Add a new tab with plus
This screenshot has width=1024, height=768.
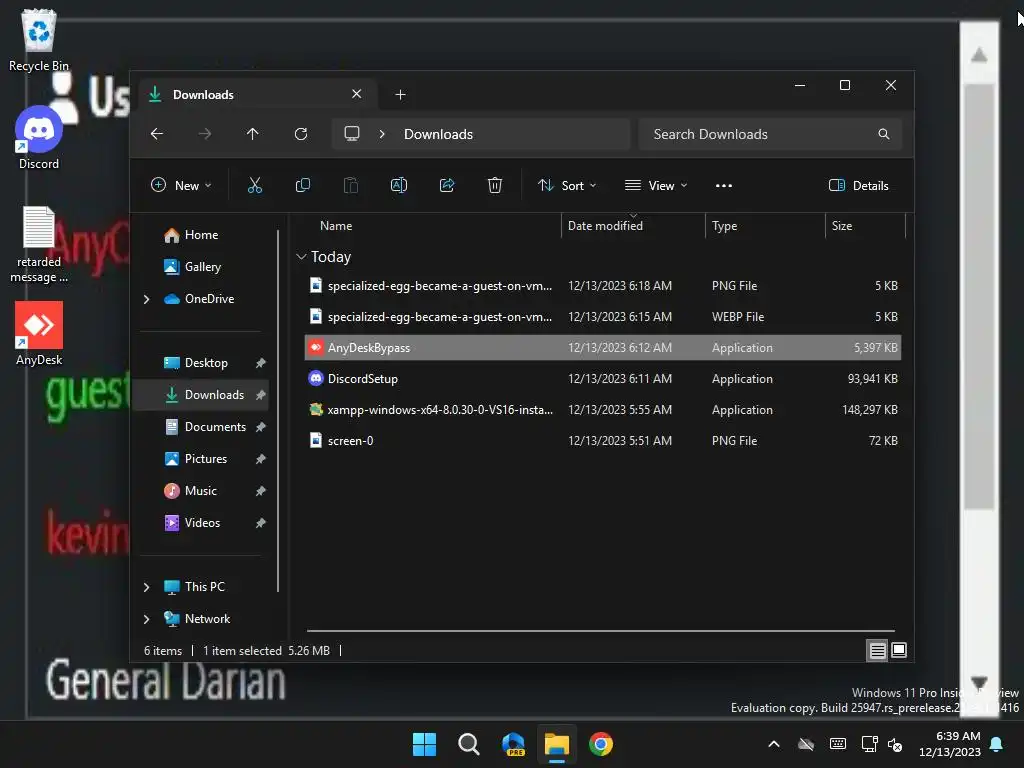pos(400,95)
